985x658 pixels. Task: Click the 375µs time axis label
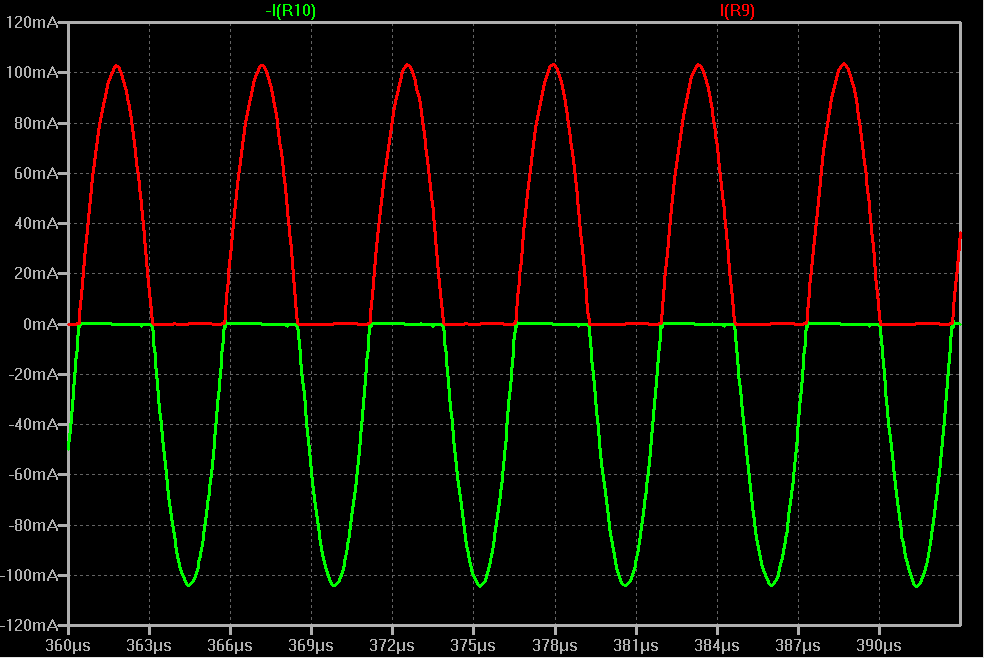click(473, 645)
